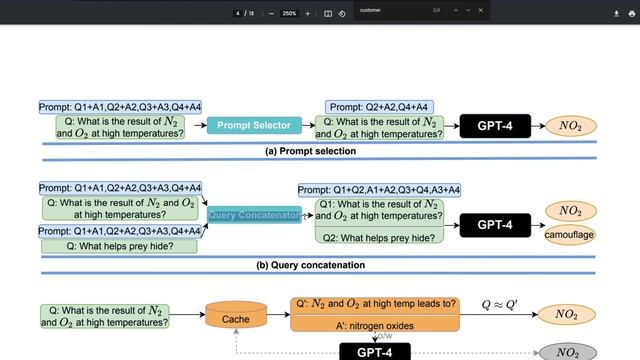Click the NO2 oval in the prompt selection row
This screenshot has height=360, width=640.
[571, 126]
